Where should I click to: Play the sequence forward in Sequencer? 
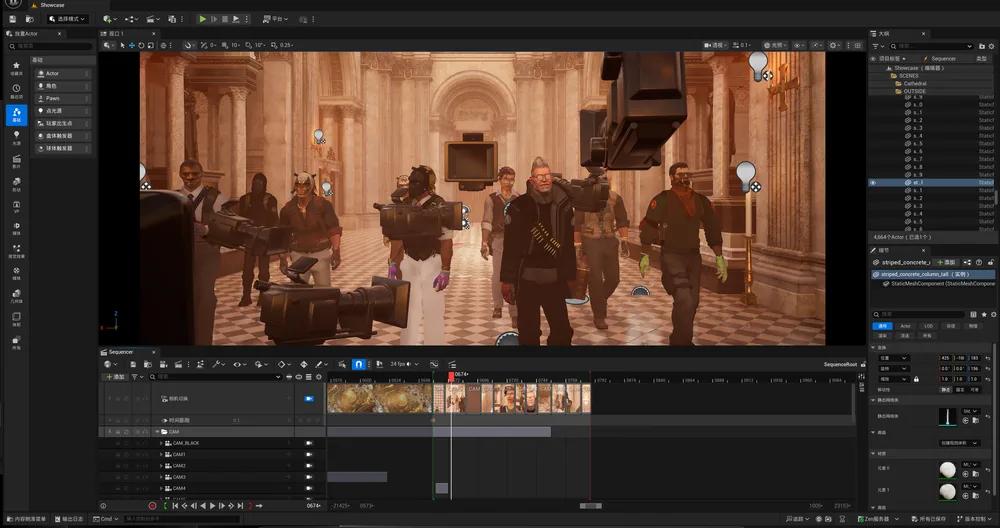pyautogui.click(x=212, y=506)
